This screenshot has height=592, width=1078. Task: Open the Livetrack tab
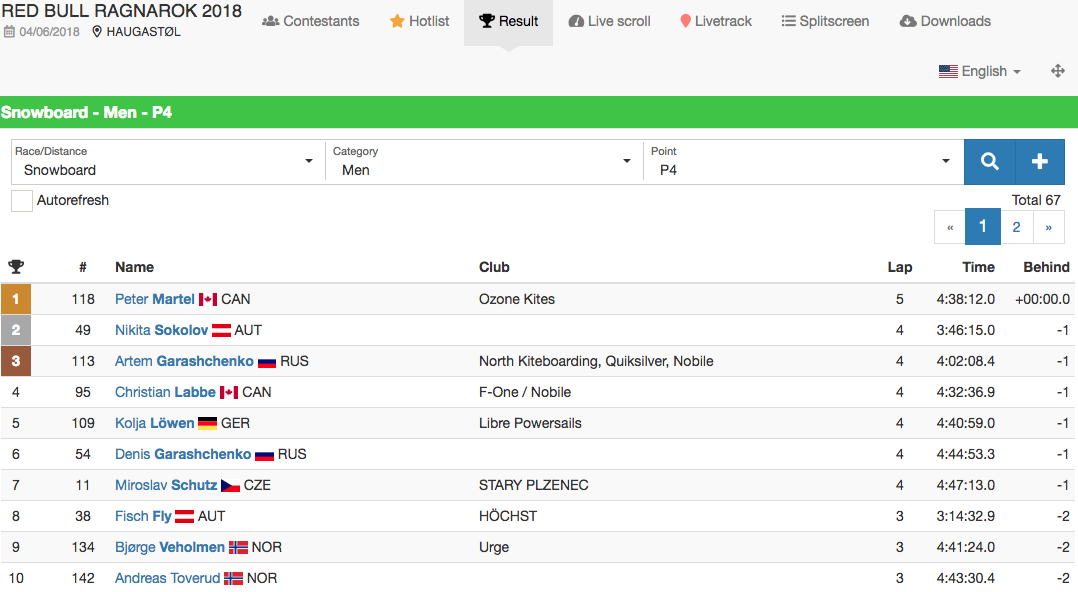pyautogui.click(x=716, y=21)
